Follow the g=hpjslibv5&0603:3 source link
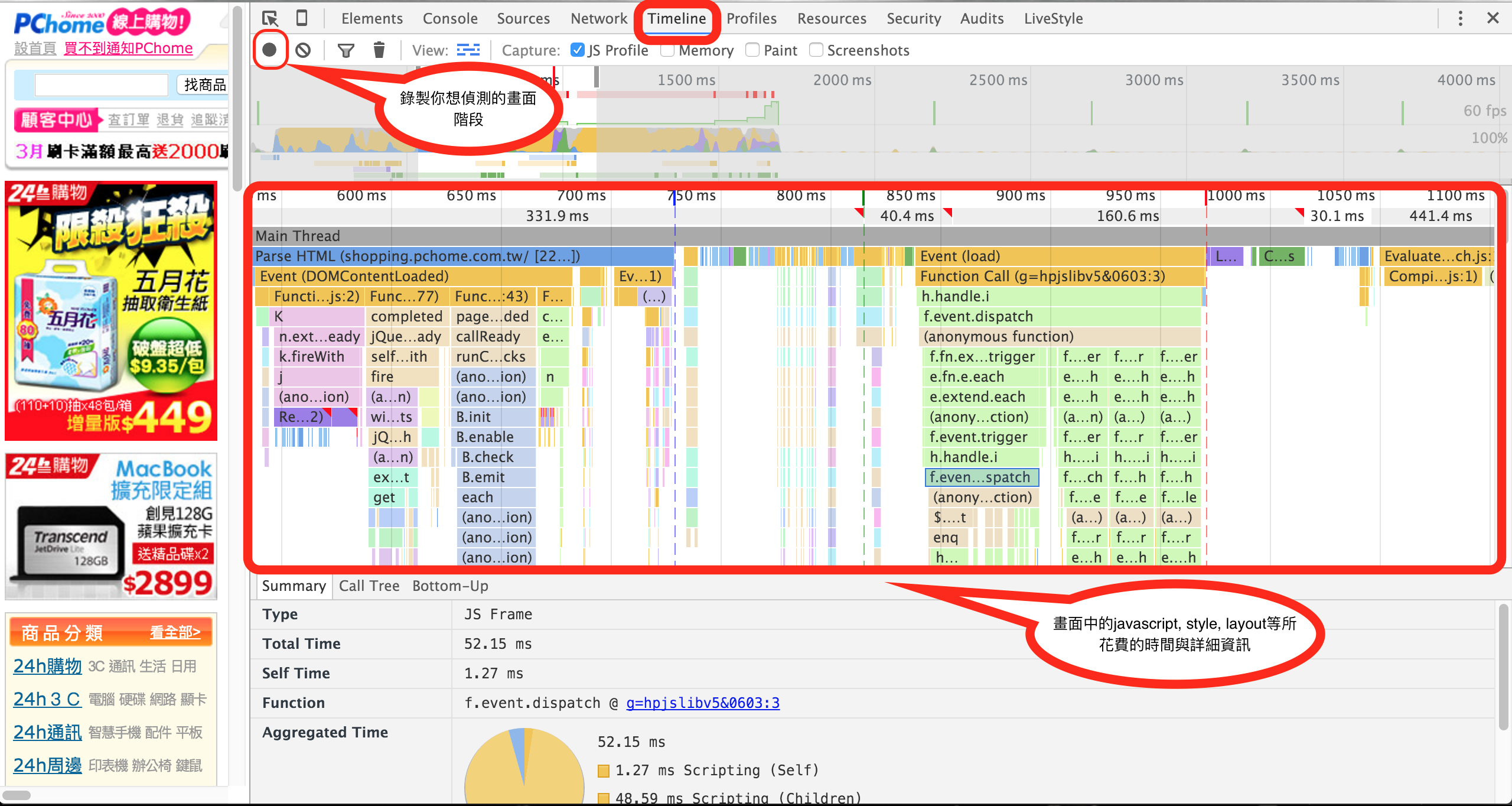 click(x=703, y=703)
